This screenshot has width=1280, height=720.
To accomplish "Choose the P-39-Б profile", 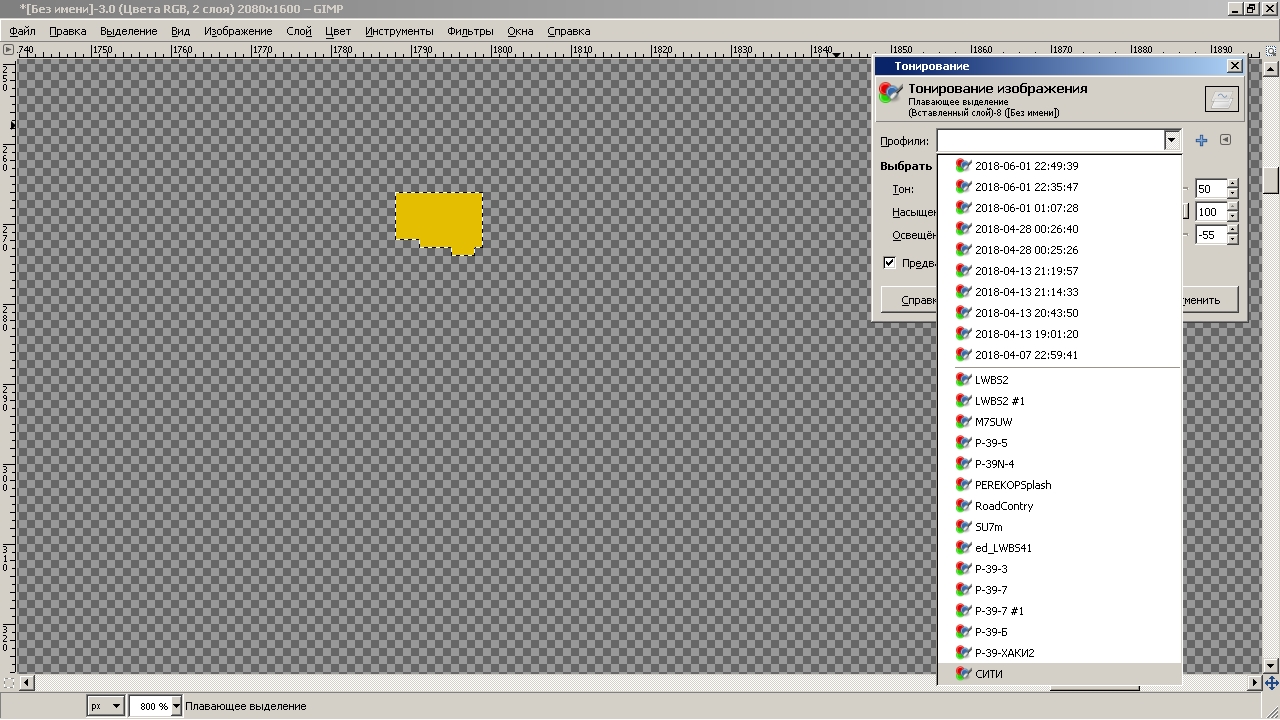I will 1060,632.
